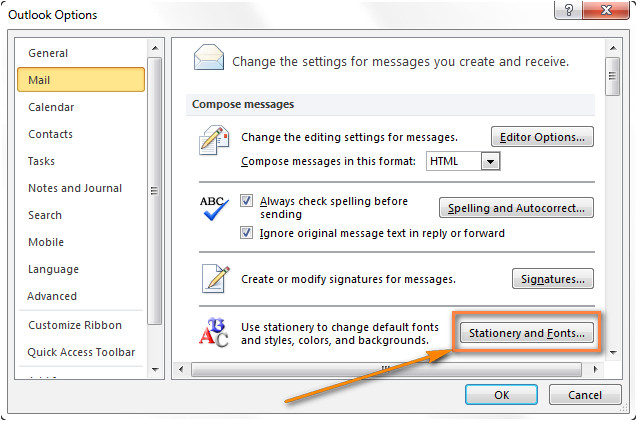The height and width of the screenshot is (421, 637).
Task: Click the horizontal scrollbar right arrow
Action: click(596, 369)
